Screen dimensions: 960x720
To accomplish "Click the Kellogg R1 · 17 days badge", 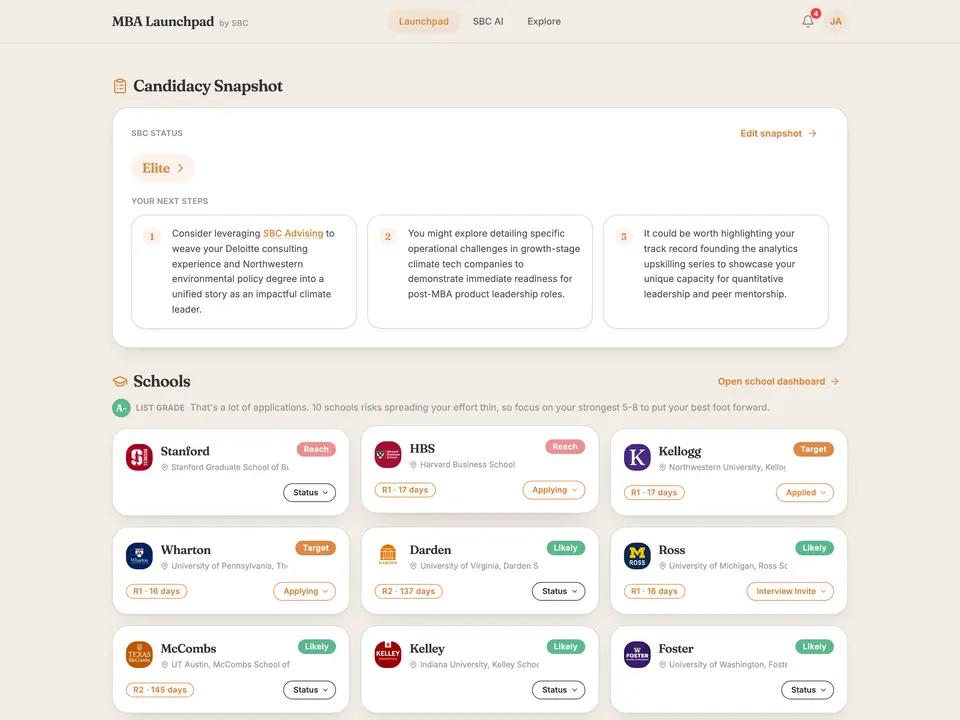I will pos(654,492).
